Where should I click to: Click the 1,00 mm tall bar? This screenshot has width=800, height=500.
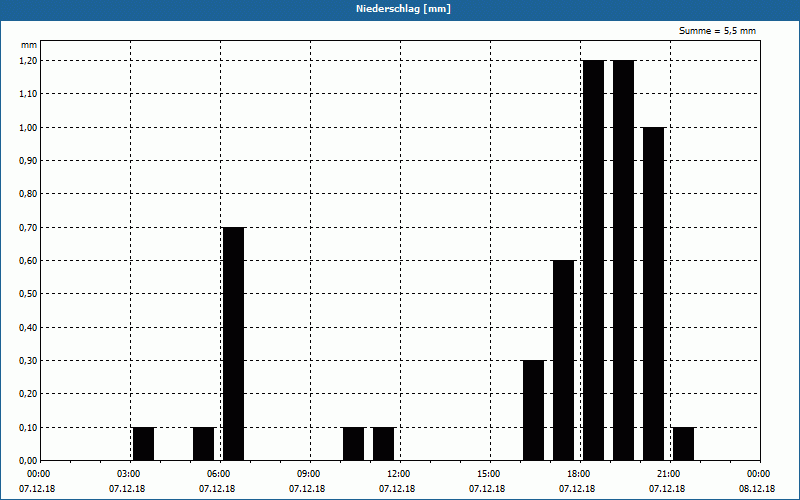653,293
